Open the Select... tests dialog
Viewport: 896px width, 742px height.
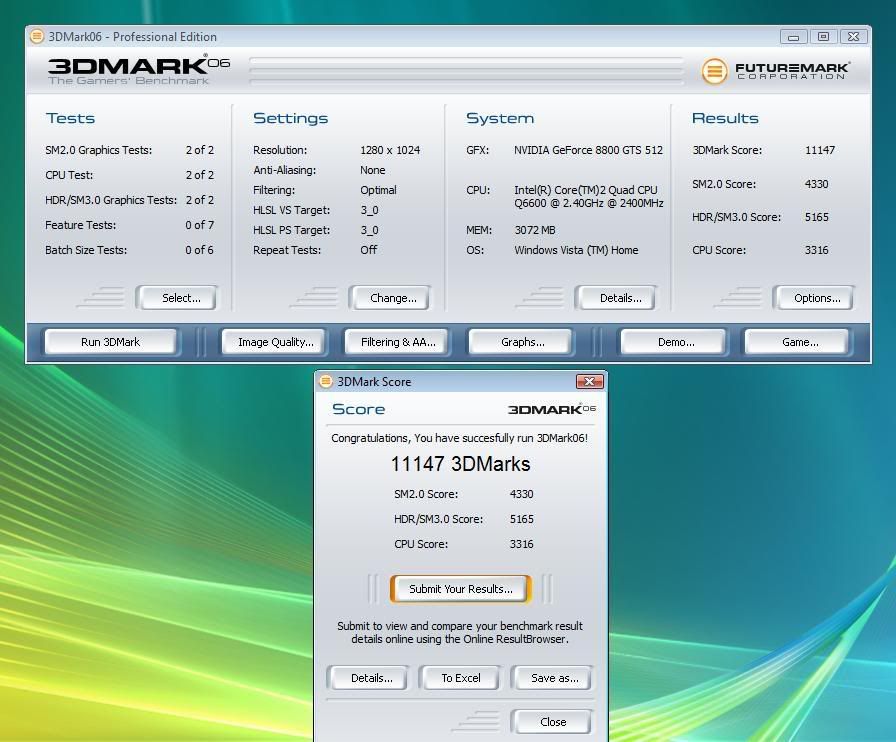click(177, 298)
